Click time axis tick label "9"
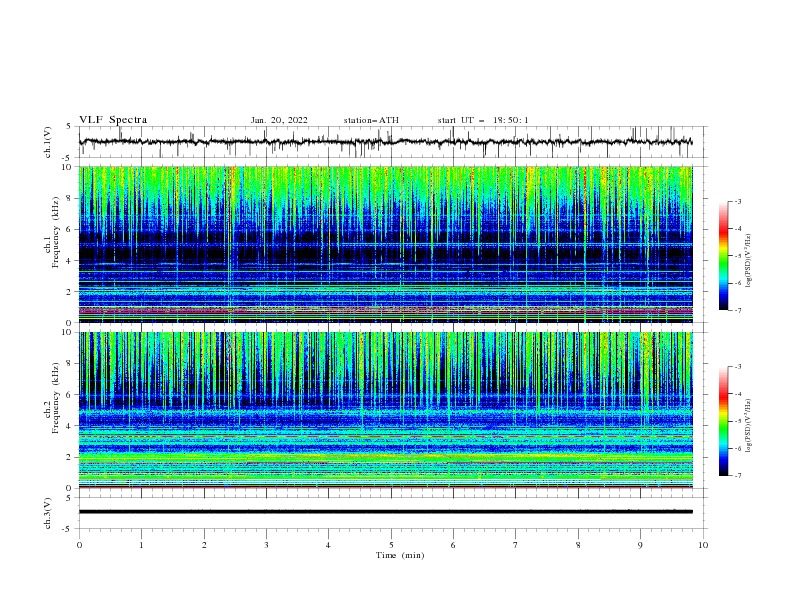The height and width of the screenshot is (612, 792). [640, 545]
